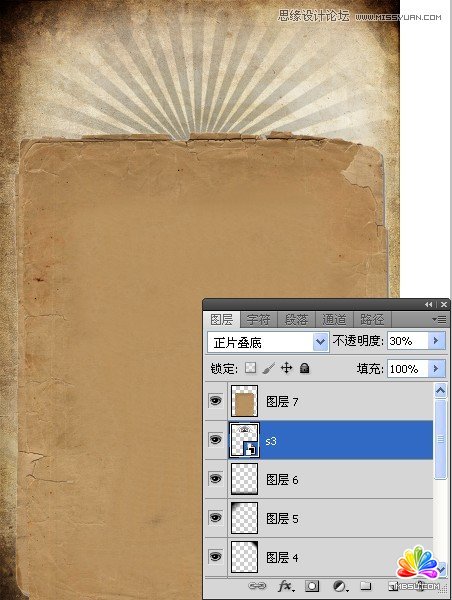Image resolution: width=452 pixels, height=600 pixels.
Task: Open the fill 填充 slider arrow
Action: pyautogui.click(x=436, y=368)
